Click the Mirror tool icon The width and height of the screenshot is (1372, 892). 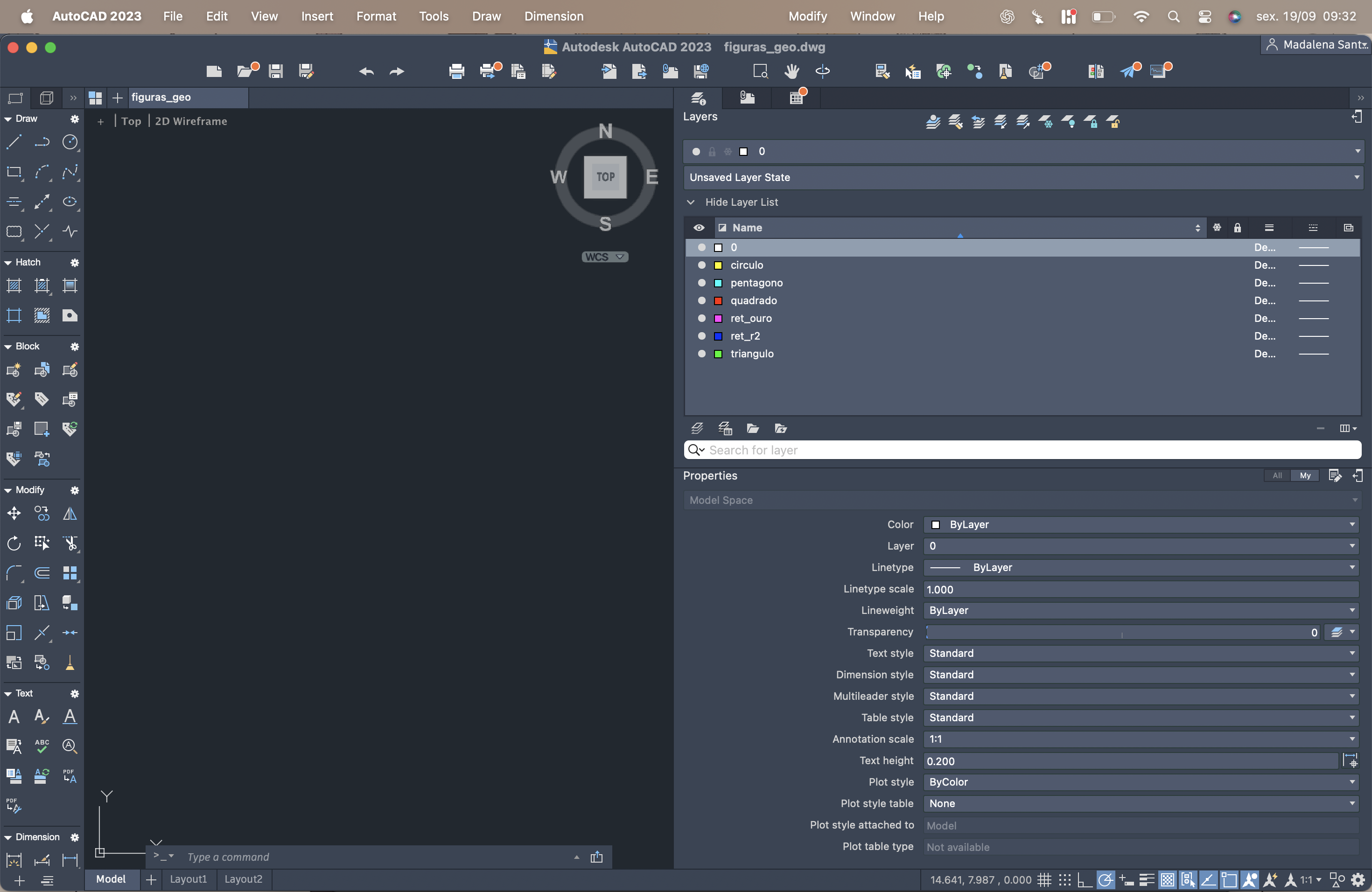pyautogui.click(x=70, y=513)
